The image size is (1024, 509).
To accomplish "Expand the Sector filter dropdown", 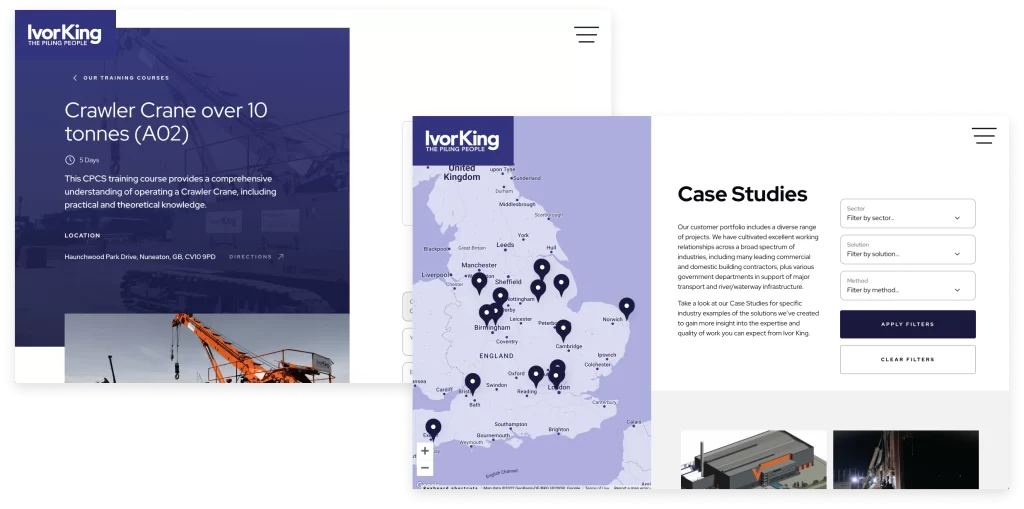I will 907,214.
